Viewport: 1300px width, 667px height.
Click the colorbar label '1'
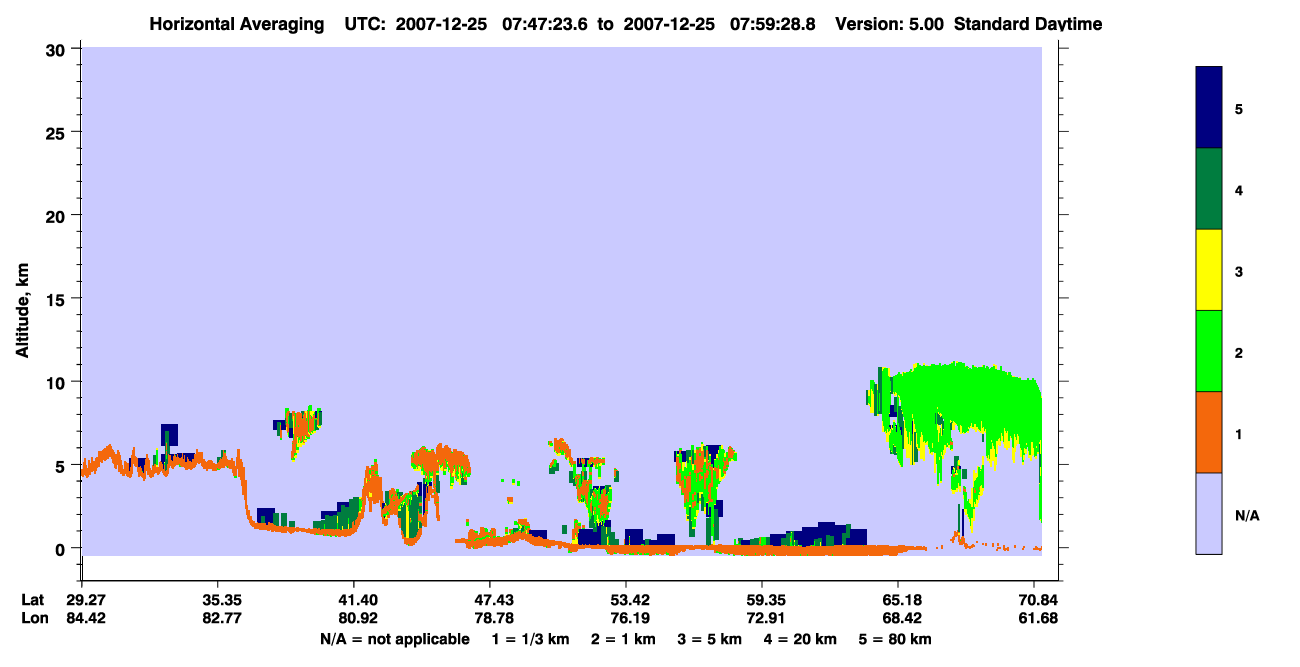tap(1240, 433)
